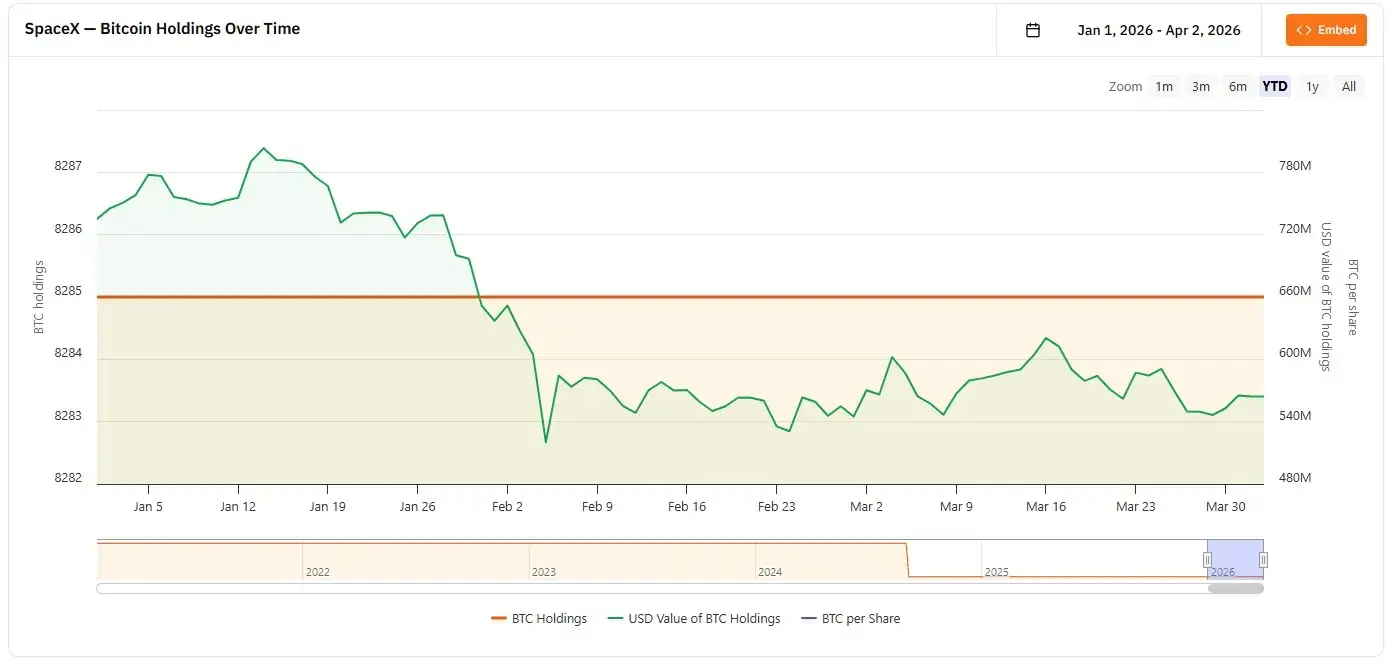
Task: Click the purple BTC per Share legend marker
Action: (x=809, y=619)
